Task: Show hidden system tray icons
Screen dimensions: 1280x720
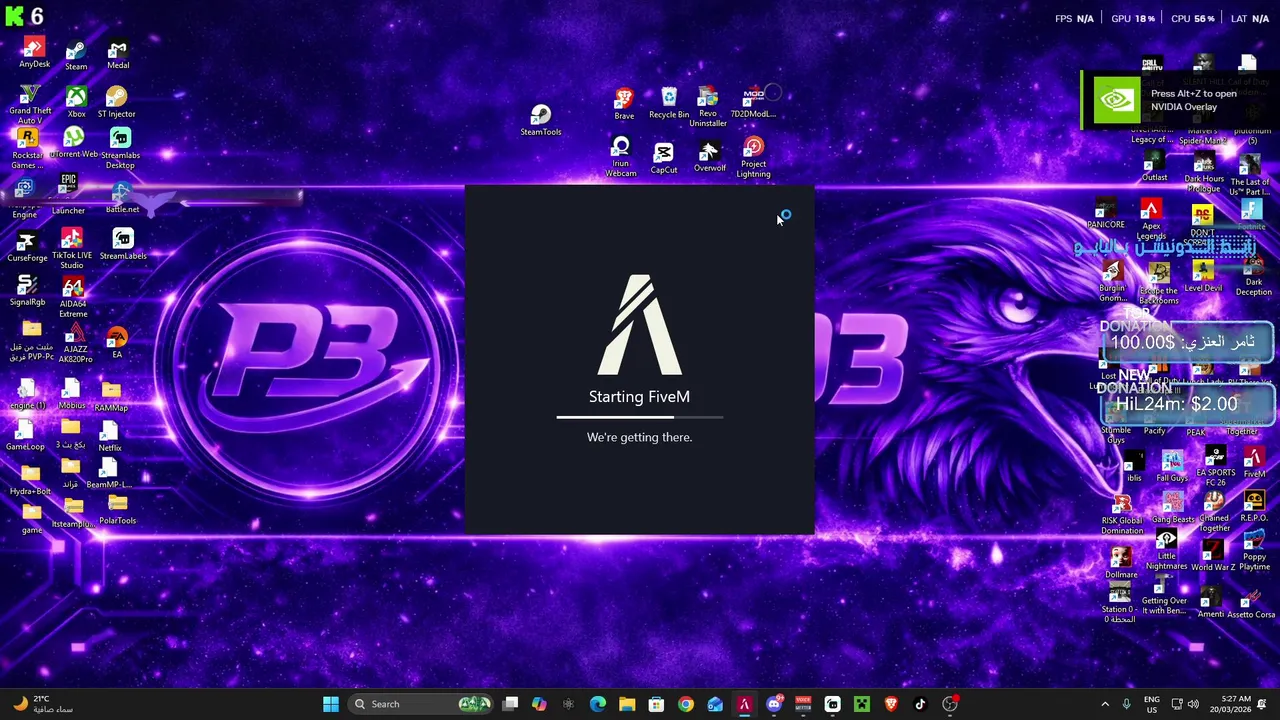Action: [x=1105, y=704]
